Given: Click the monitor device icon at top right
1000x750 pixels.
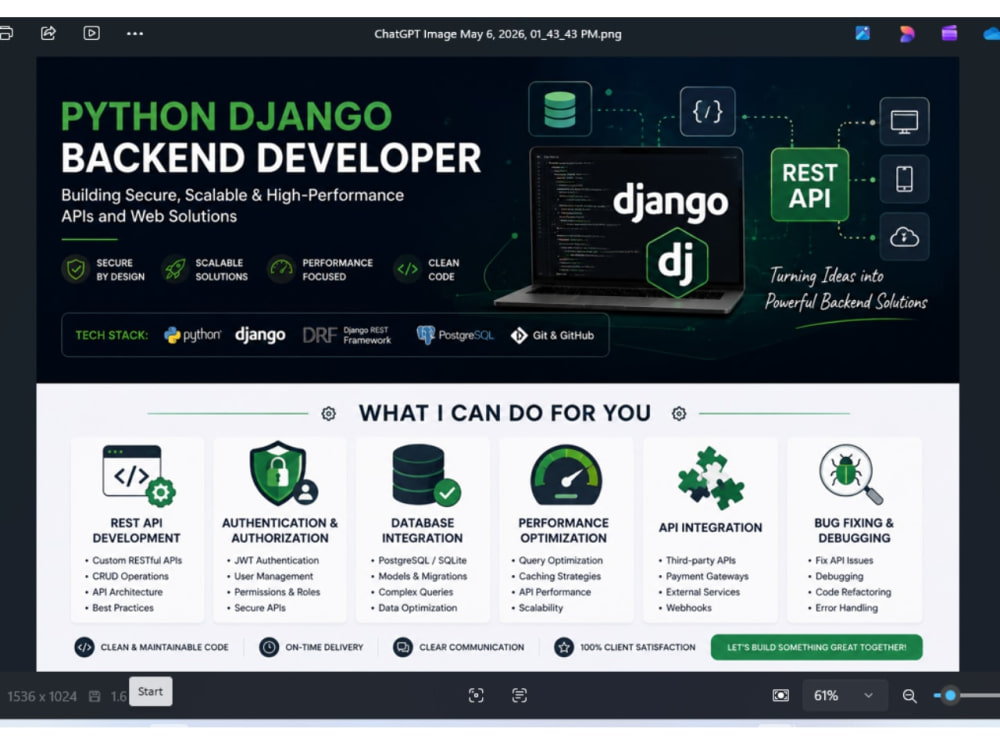Looking at the screenshot, I should [904, 121].
